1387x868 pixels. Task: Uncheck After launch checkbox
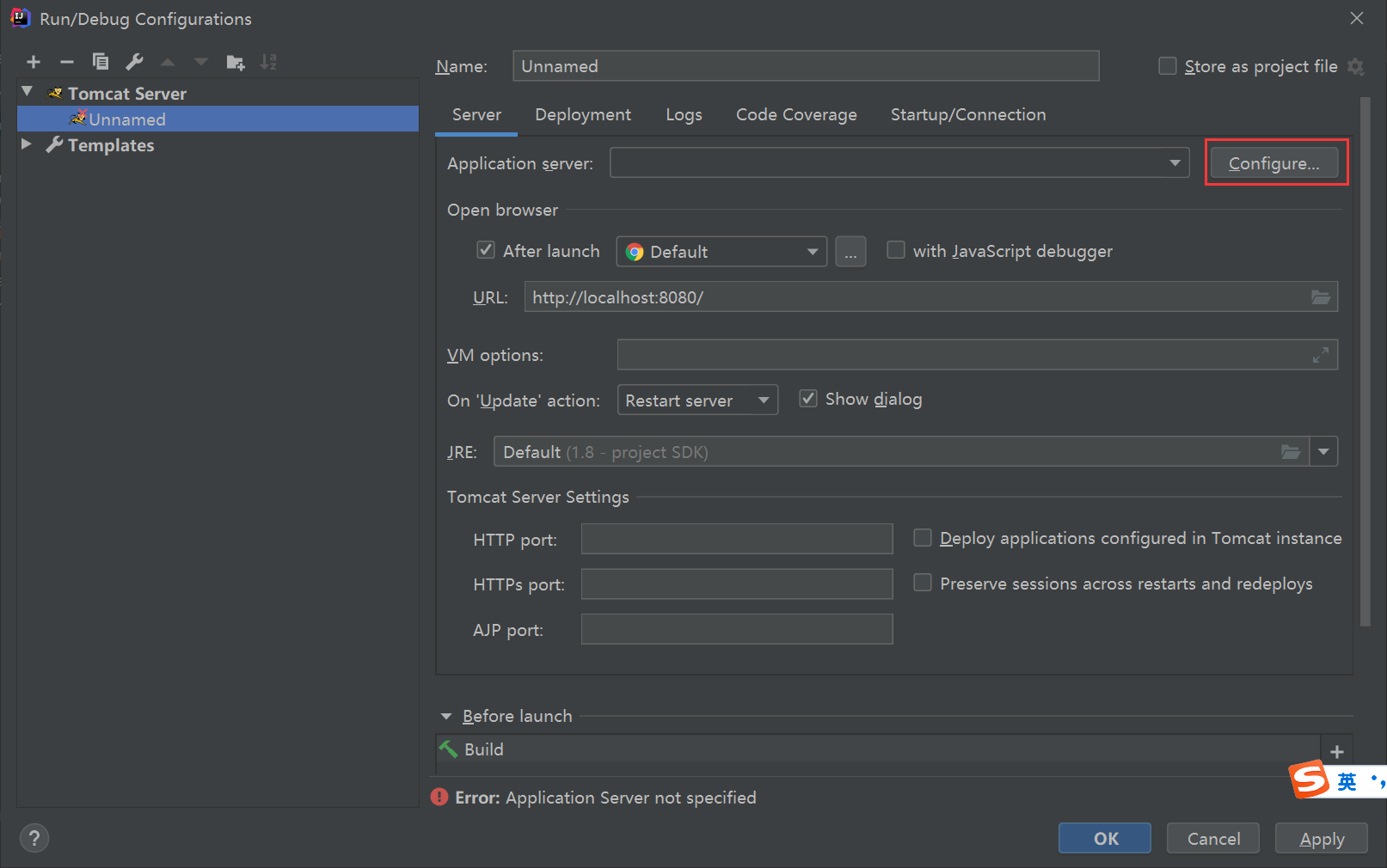(x=486, y=250)
